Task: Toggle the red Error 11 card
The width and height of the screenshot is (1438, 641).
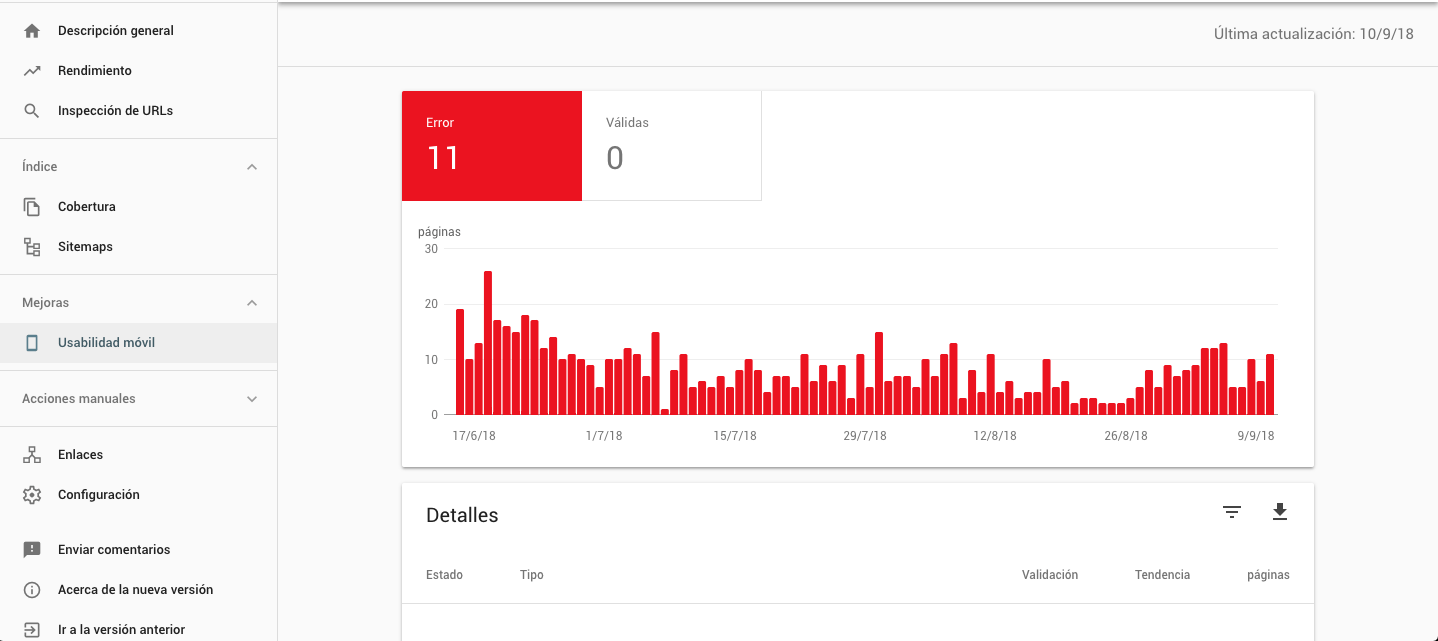Action: [x=492, y=146]
